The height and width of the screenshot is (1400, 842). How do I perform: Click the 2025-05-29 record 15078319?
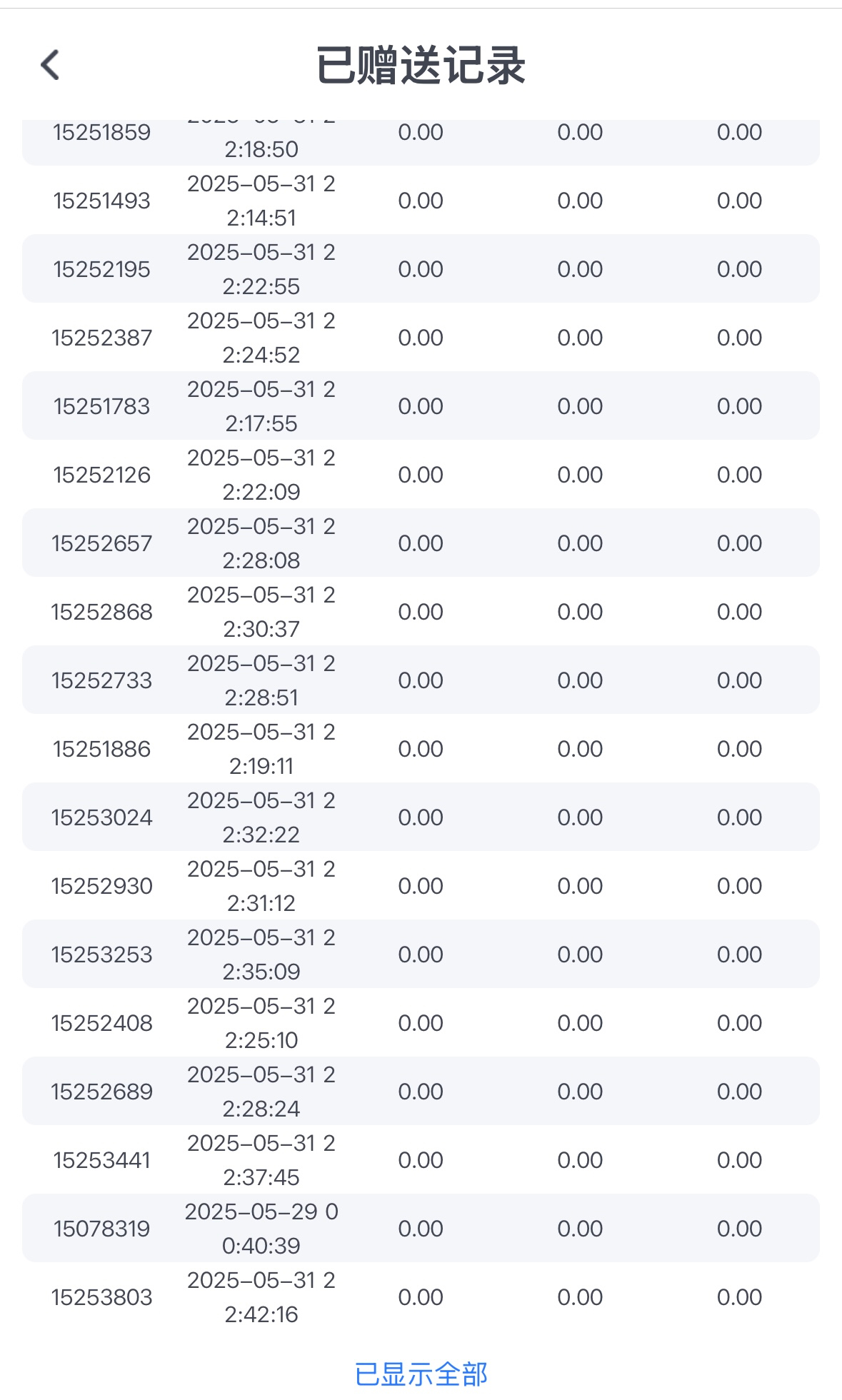pos(101,1229)
